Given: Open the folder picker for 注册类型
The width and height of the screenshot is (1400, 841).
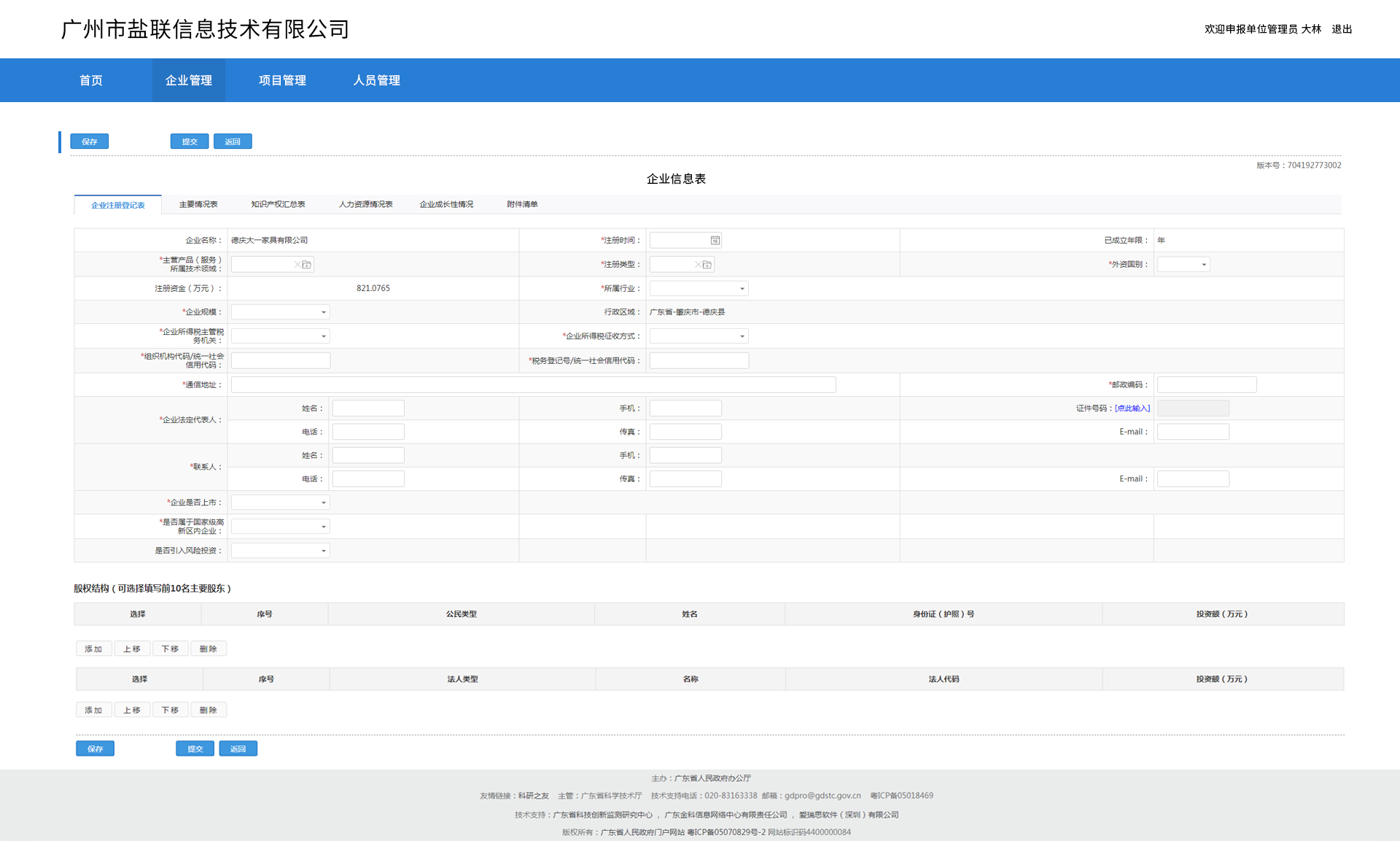Looking at the screenshot, I should [707, 264].
